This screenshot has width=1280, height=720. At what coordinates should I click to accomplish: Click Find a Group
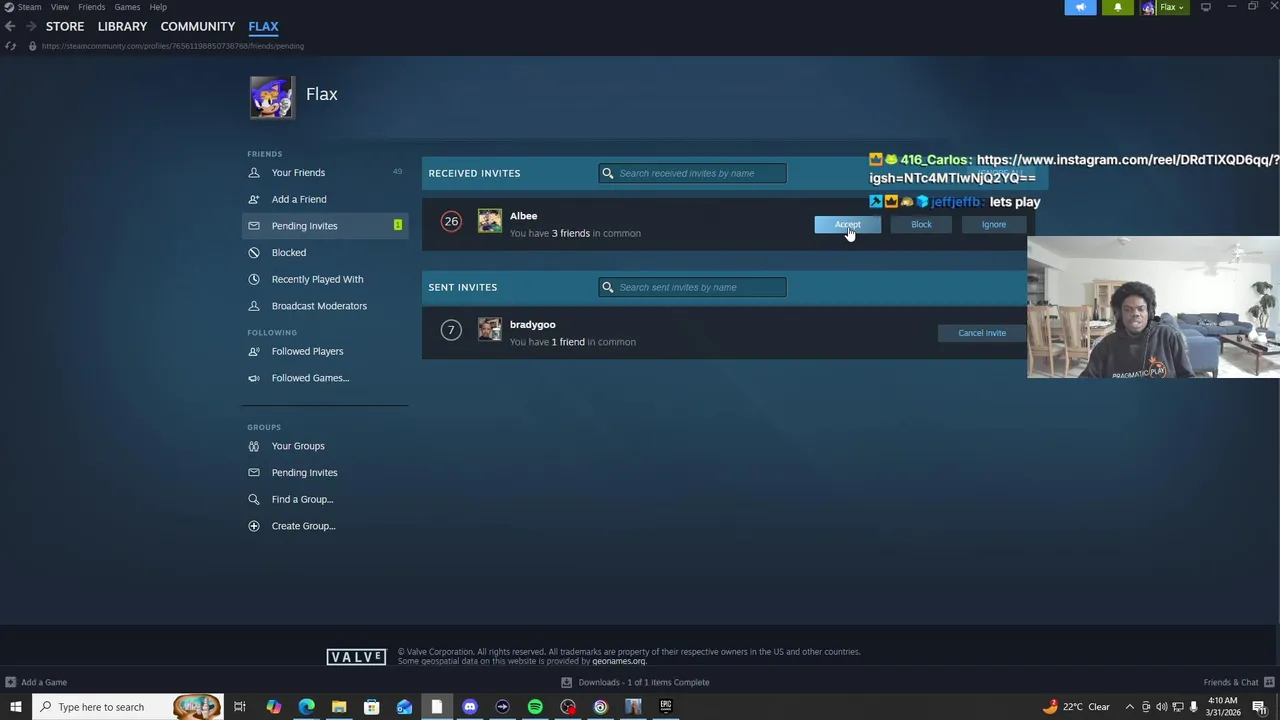[x=302, y=499]
